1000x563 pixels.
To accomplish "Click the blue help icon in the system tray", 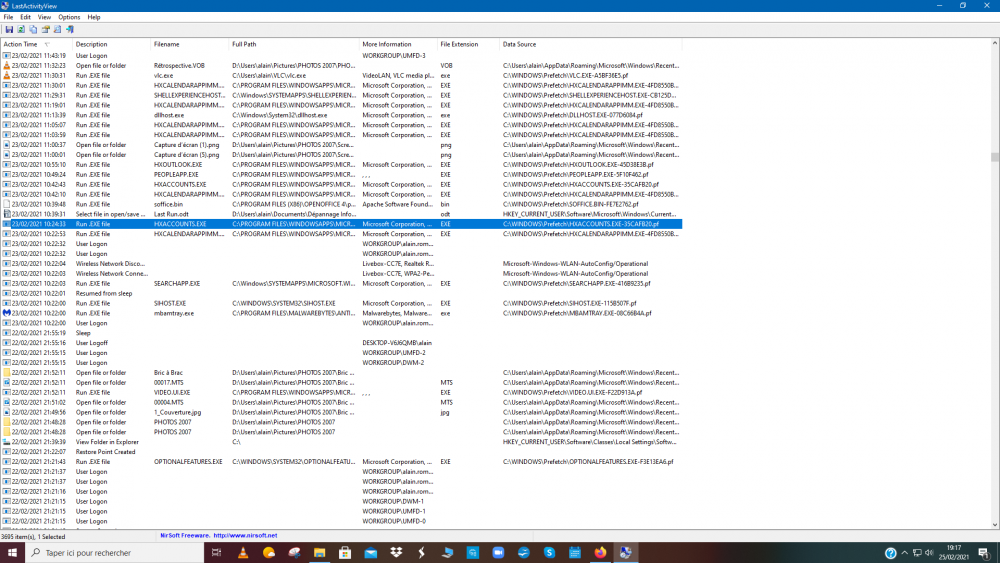I will (x=890, y=553).
